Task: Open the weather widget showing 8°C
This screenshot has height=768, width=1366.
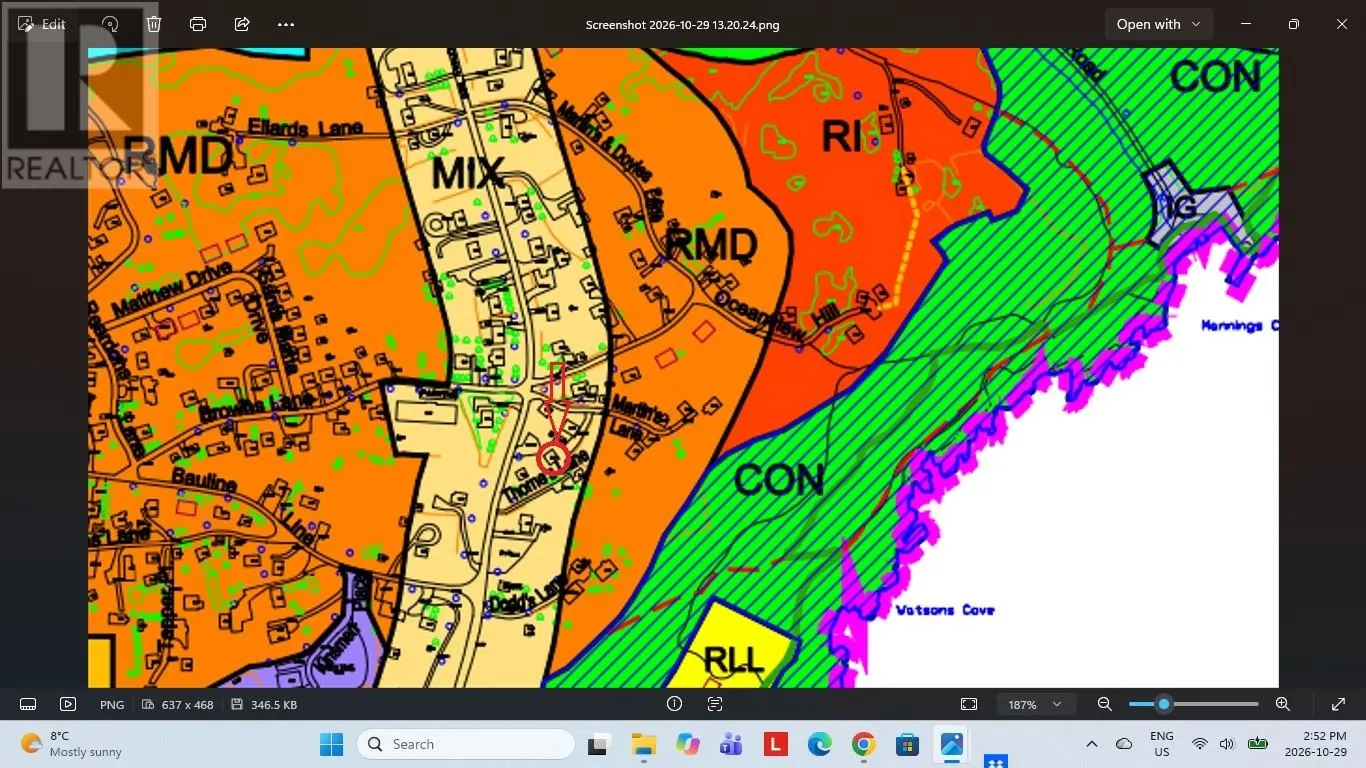Action: [72, 744]
